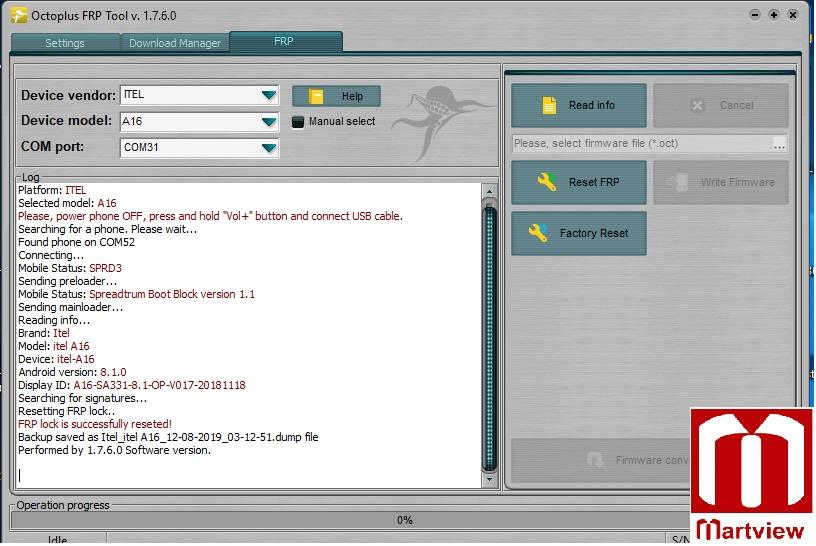Expand the COM port dropdown arrow
Image resolution: width=816 pixels, height=546 pixels.
click(x=269, y=148)
